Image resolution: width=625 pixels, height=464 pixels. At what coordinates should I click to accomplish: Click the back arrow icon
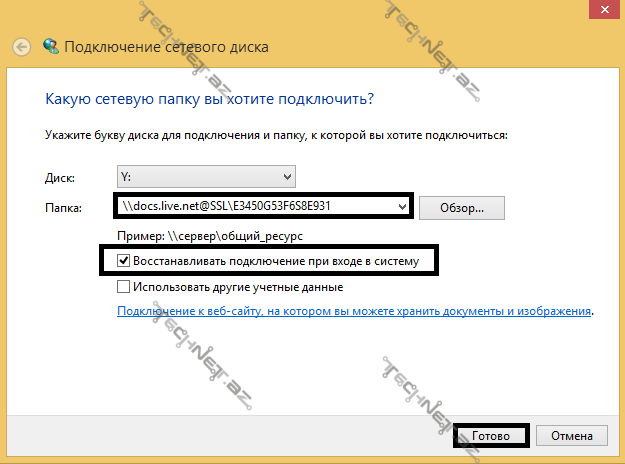pos(22,47)
